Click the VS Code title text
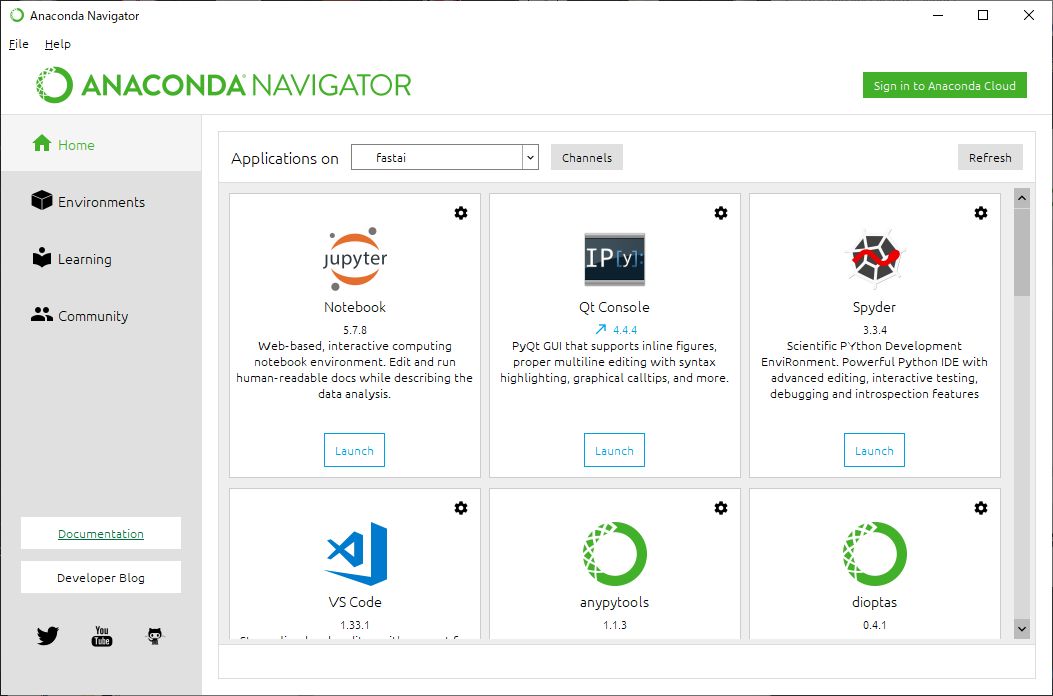The width and height of the screenshot is (1053, 696). [x=355, y=602]
